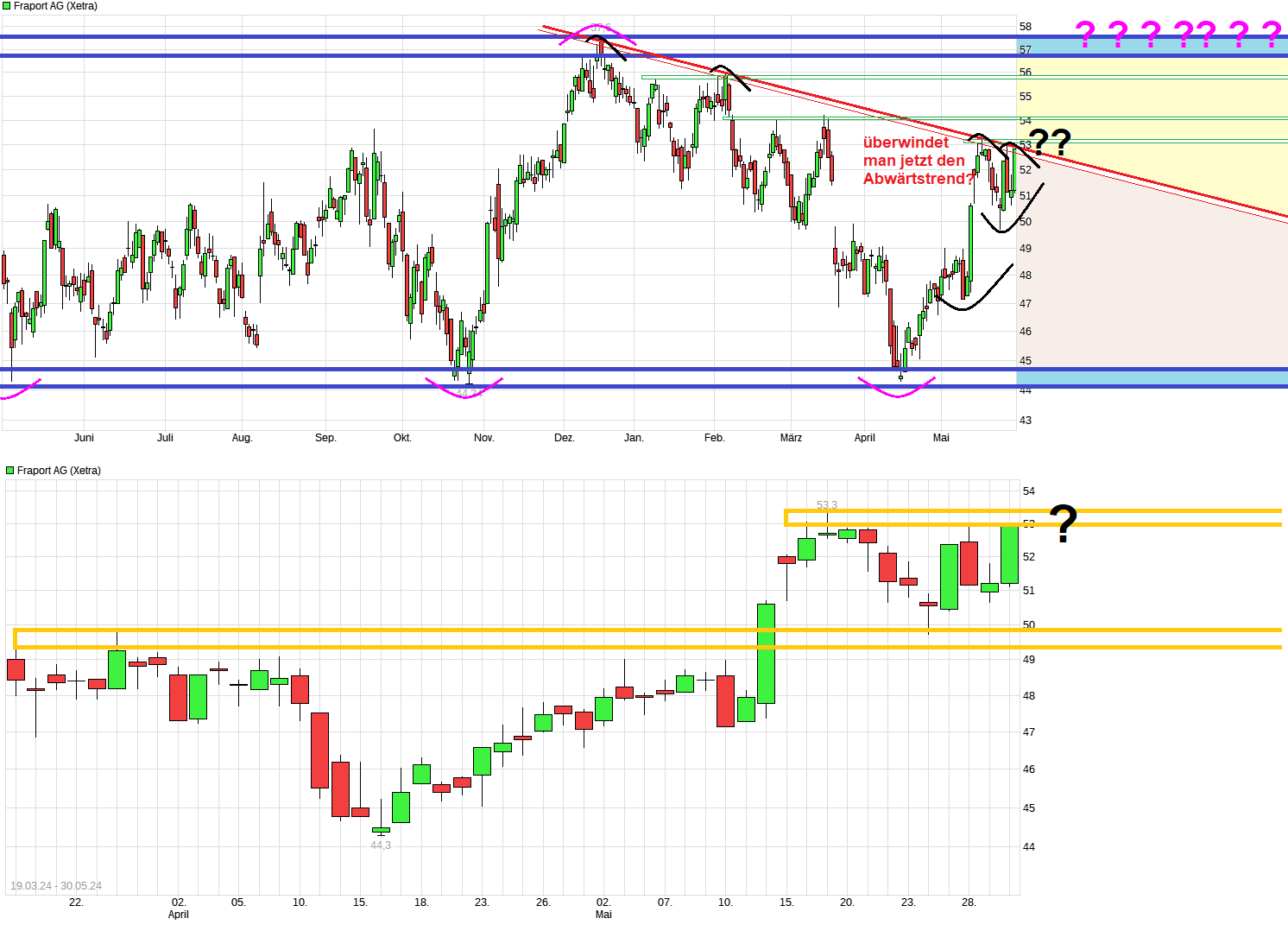The height and width of the screenshot is (931, 1288).
Task: Click the green legend icon on the upper chart
Action: 7,5
